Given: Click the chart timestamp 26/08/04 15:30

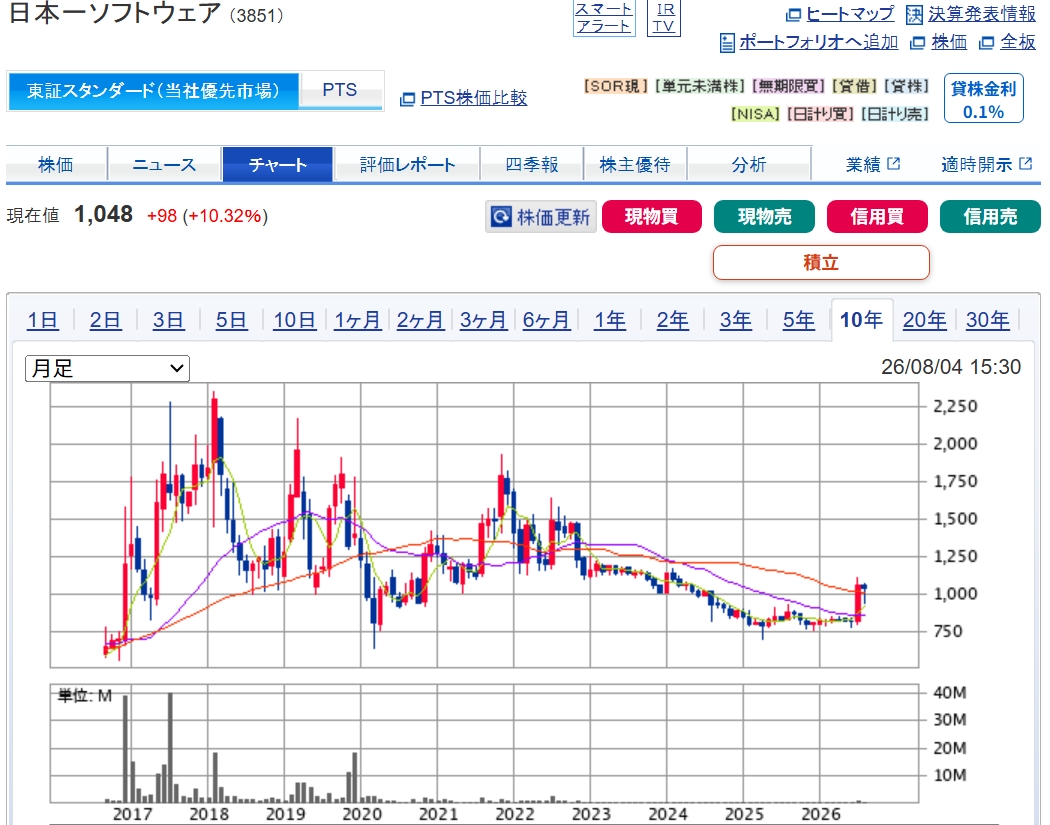Looking at the screenshot, I should (x=951, y=367).
